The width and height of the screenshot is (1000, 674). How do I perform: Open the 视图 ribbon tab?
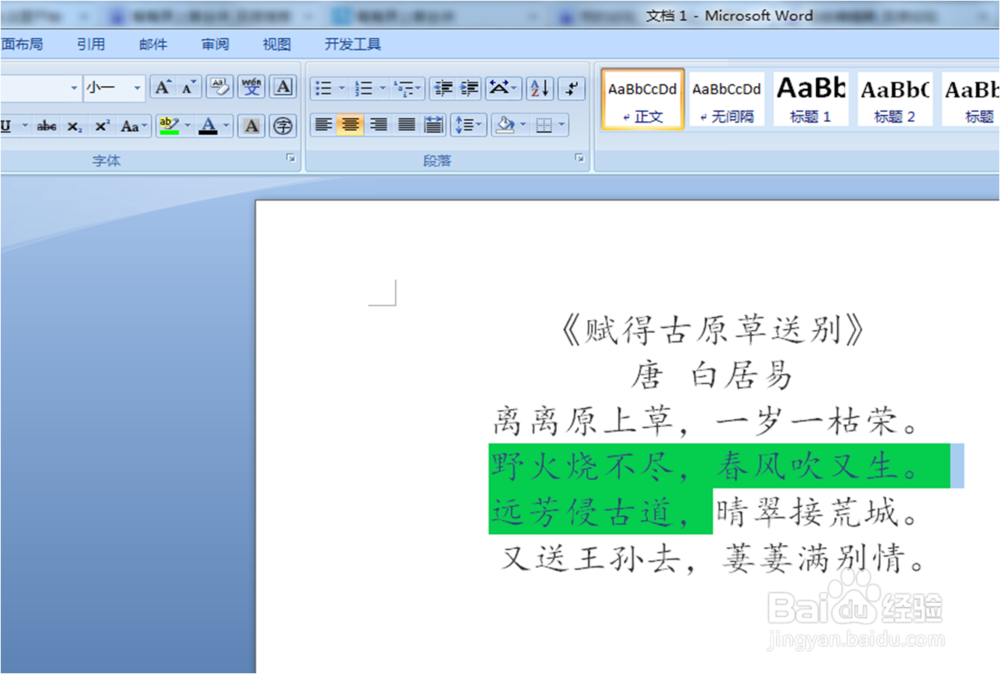click(x=276, y=43)
